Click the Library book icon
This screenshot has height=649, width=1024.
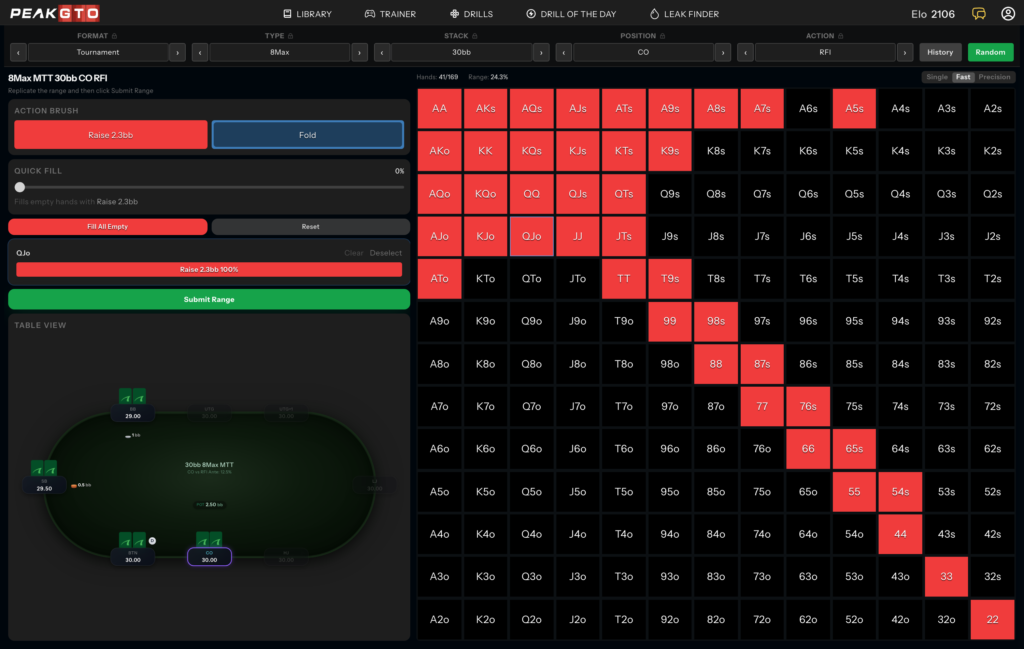coord(287,14)
